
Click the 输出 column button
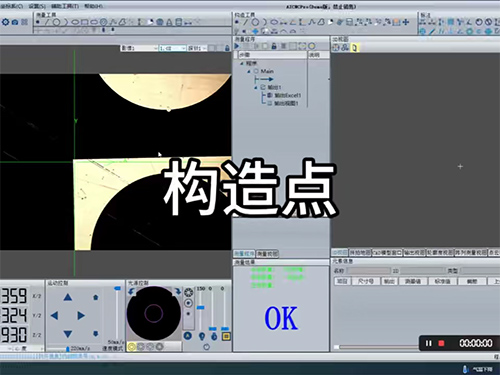point(389,281)
